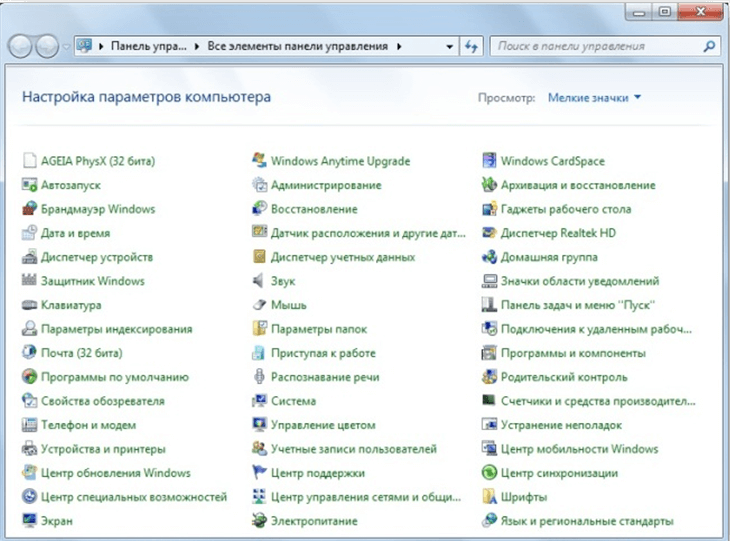This screenshot has height=541, width=730.
Task: Open the Звук speaker icon
Action: coord(259,281)
